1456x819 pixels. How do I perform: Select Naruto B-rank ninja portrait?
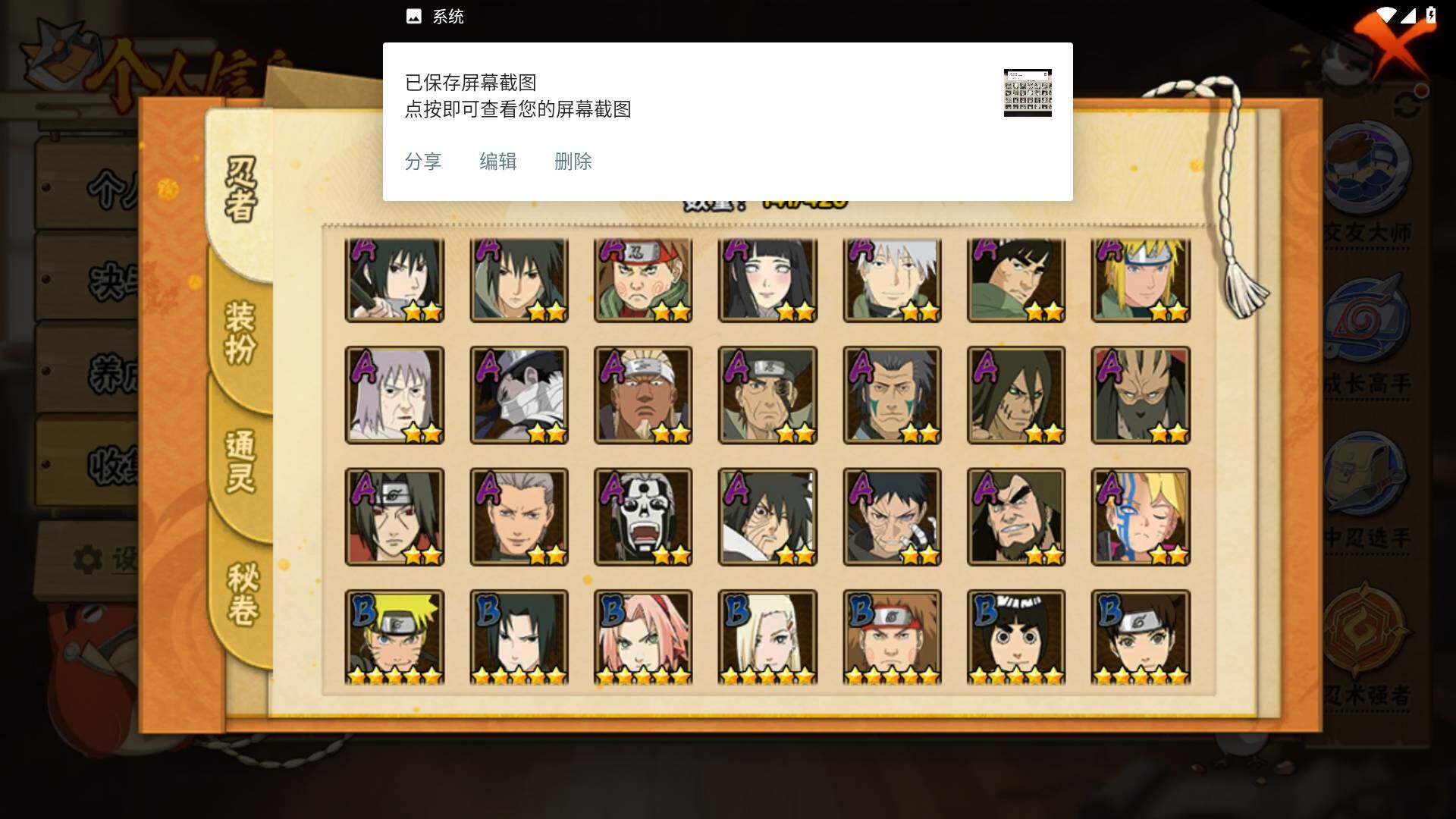394,638
